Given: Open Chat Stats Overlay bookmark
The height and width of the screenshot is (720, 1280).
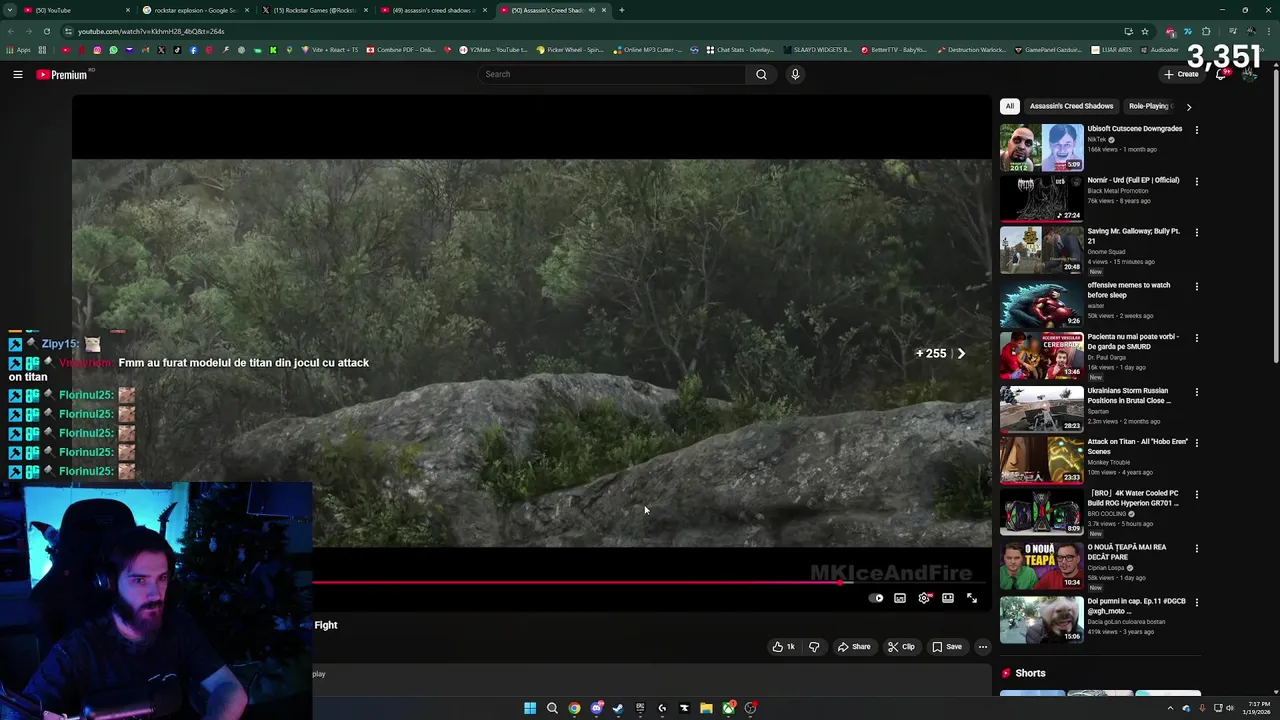Looking at the screenshot, I should pyautogui.click(x=740, y=50).
